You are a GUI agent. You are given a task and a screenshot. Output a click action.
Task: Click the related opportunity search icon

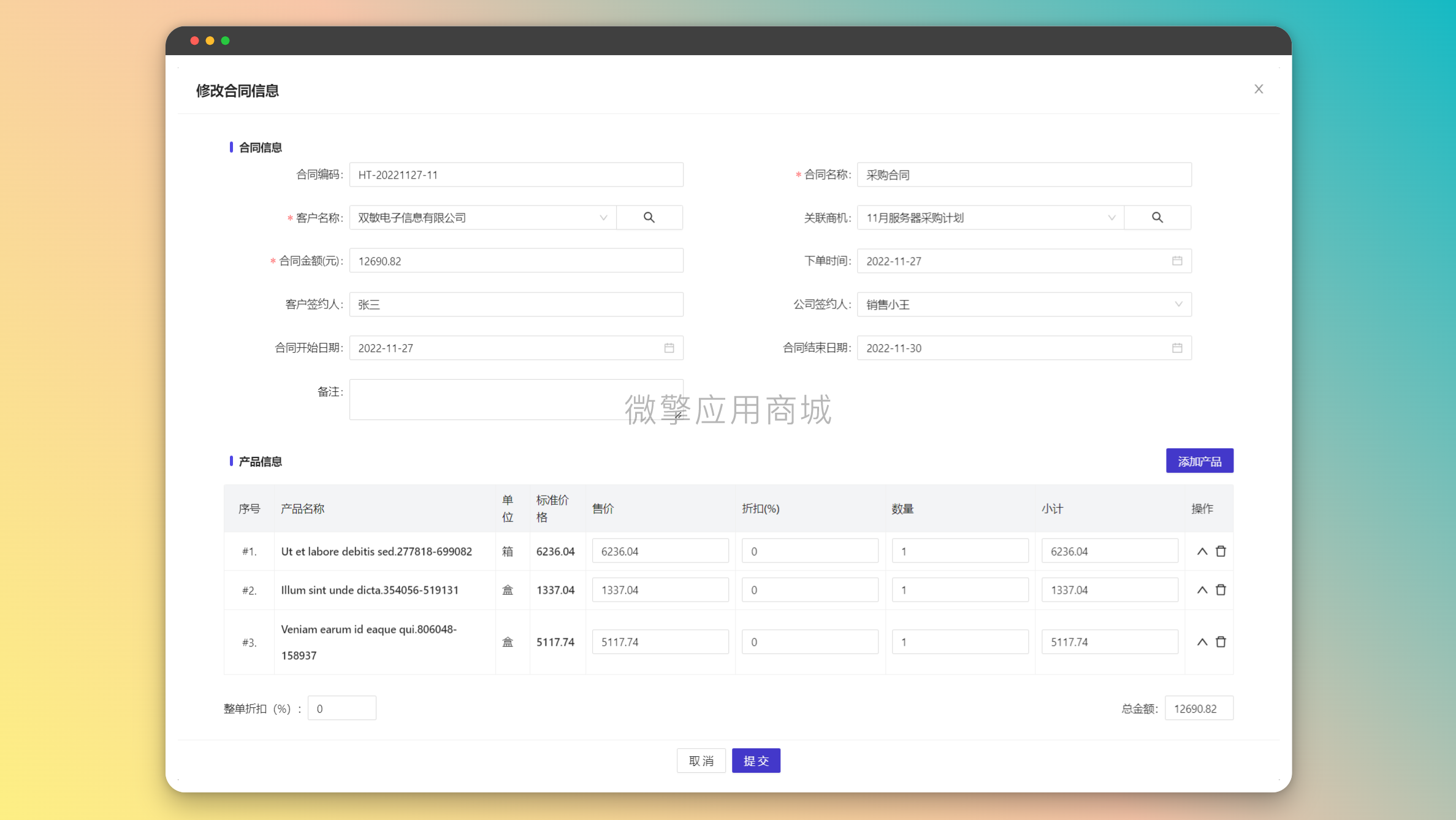point(1157,218)
